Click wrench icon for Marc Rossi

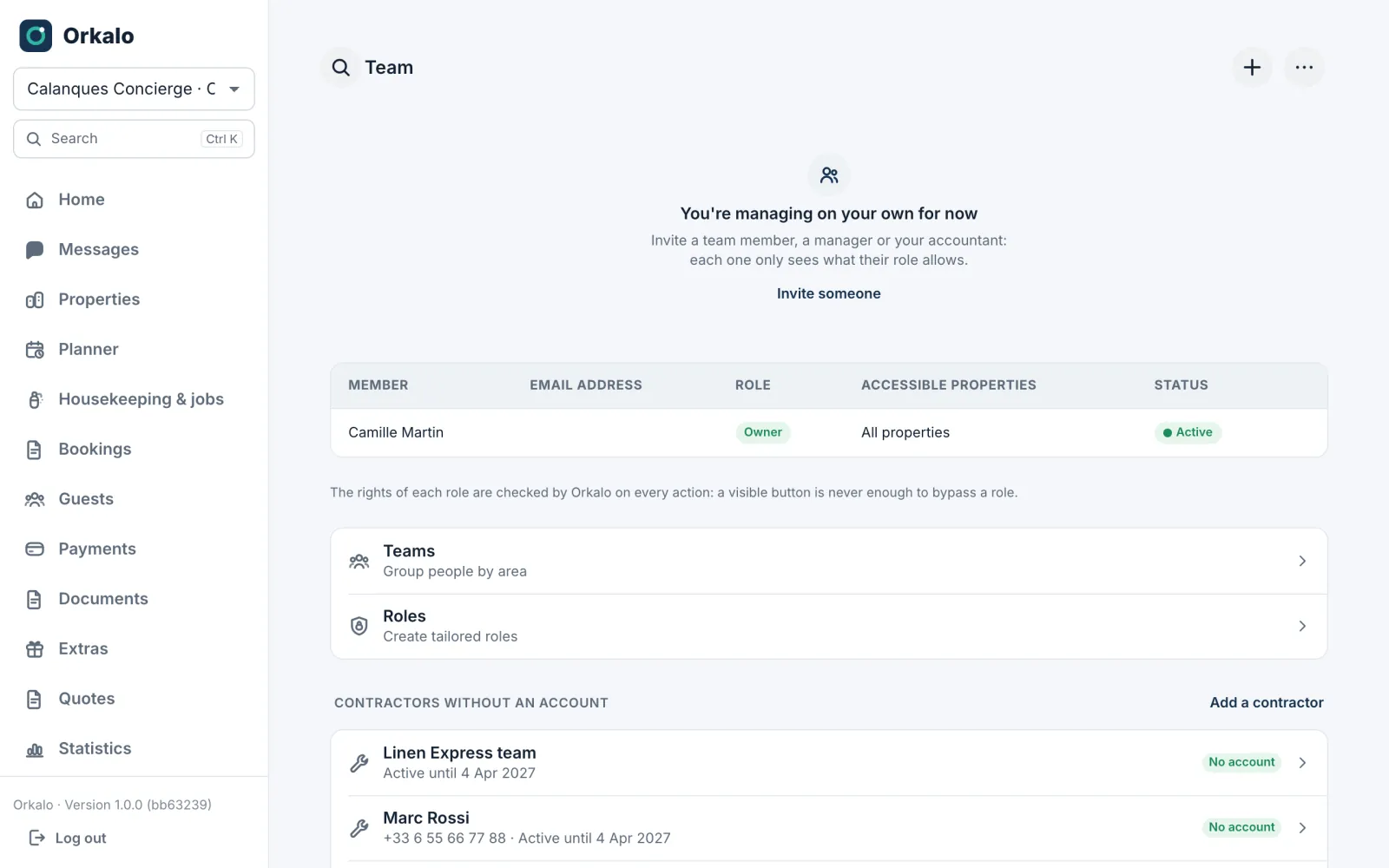[x=359, y=828]
